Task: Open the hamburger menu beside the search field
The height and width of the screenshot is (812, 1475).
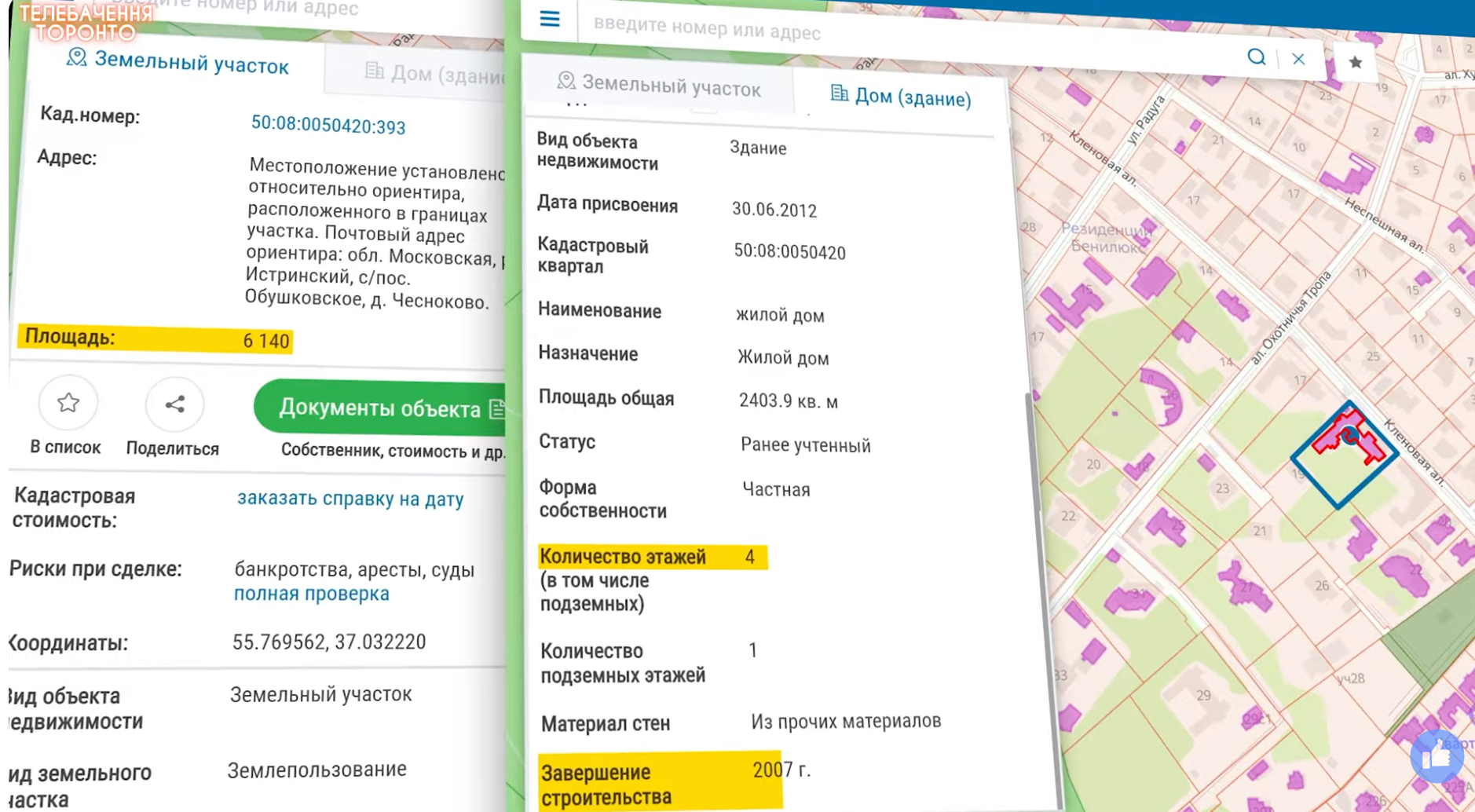Action: [x=550, y=19]
